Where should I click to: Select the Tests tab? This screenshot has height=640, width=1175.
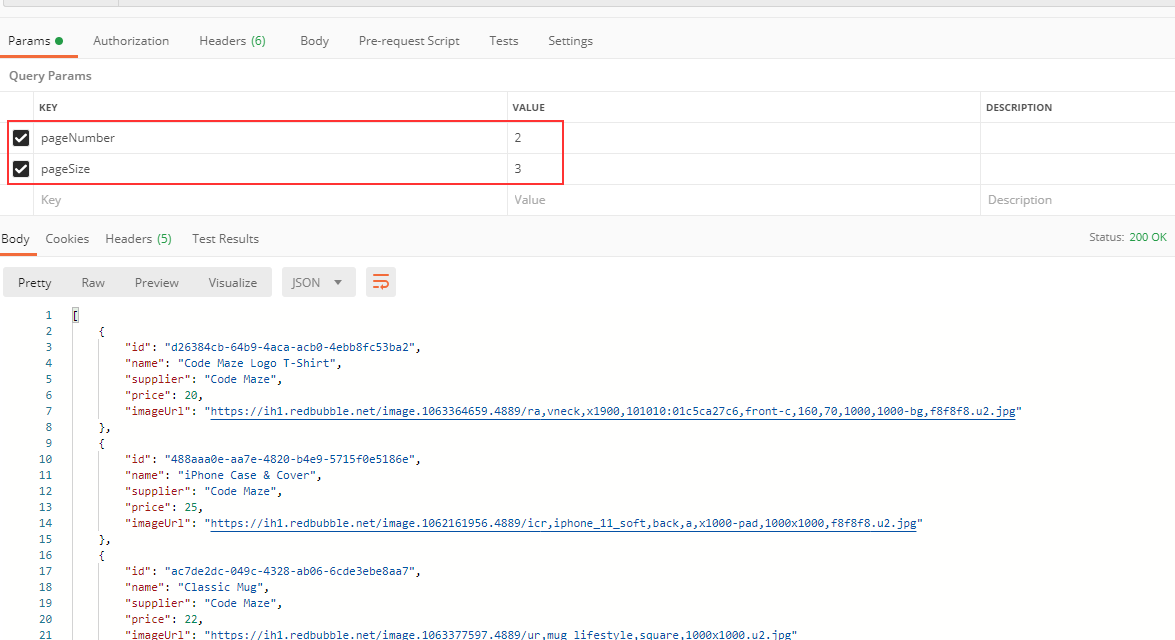coord(504,41)
